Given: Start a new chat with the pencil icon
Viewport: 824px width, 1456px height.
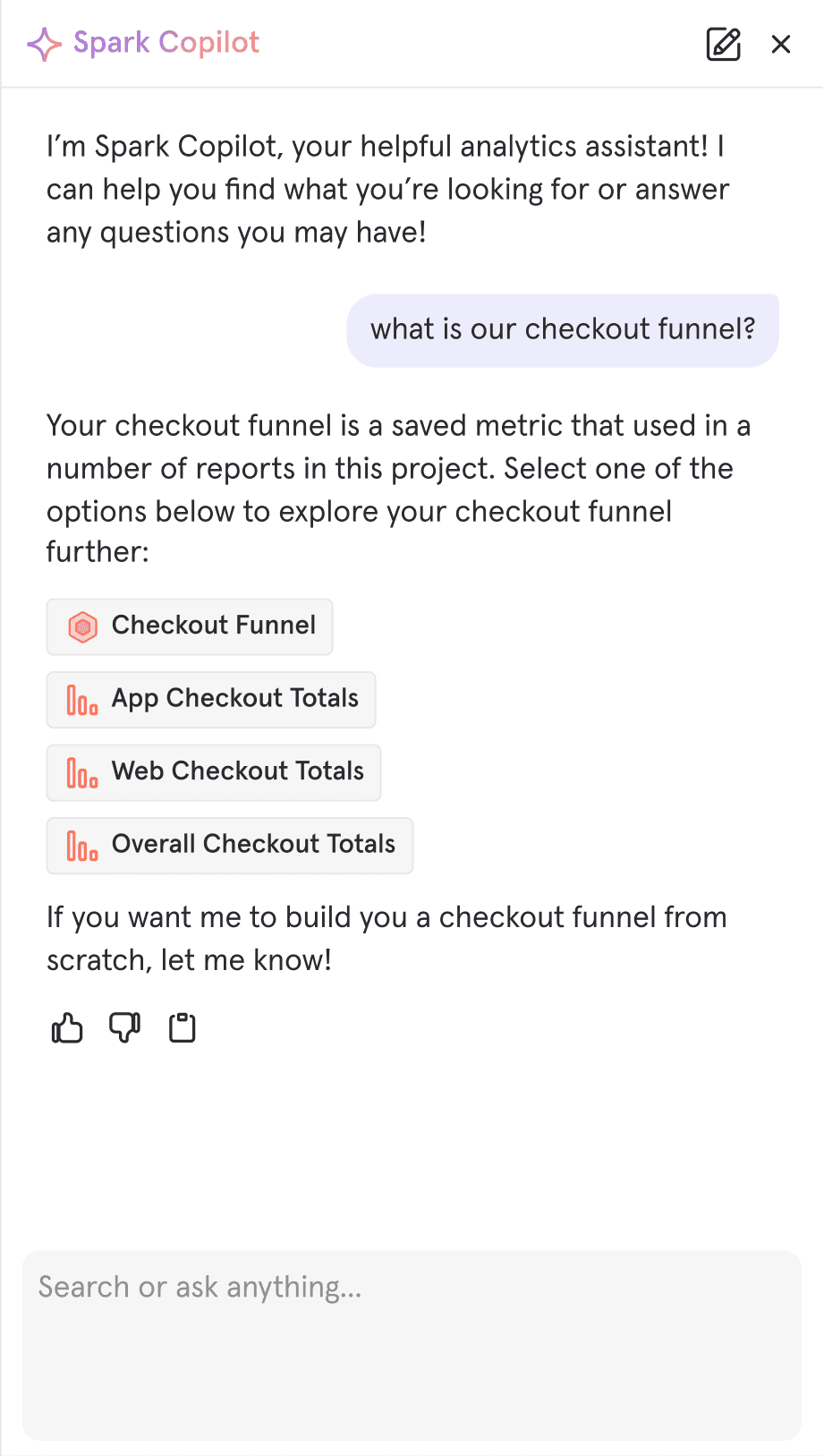Looking at the screenshot, I should [724, 44].
